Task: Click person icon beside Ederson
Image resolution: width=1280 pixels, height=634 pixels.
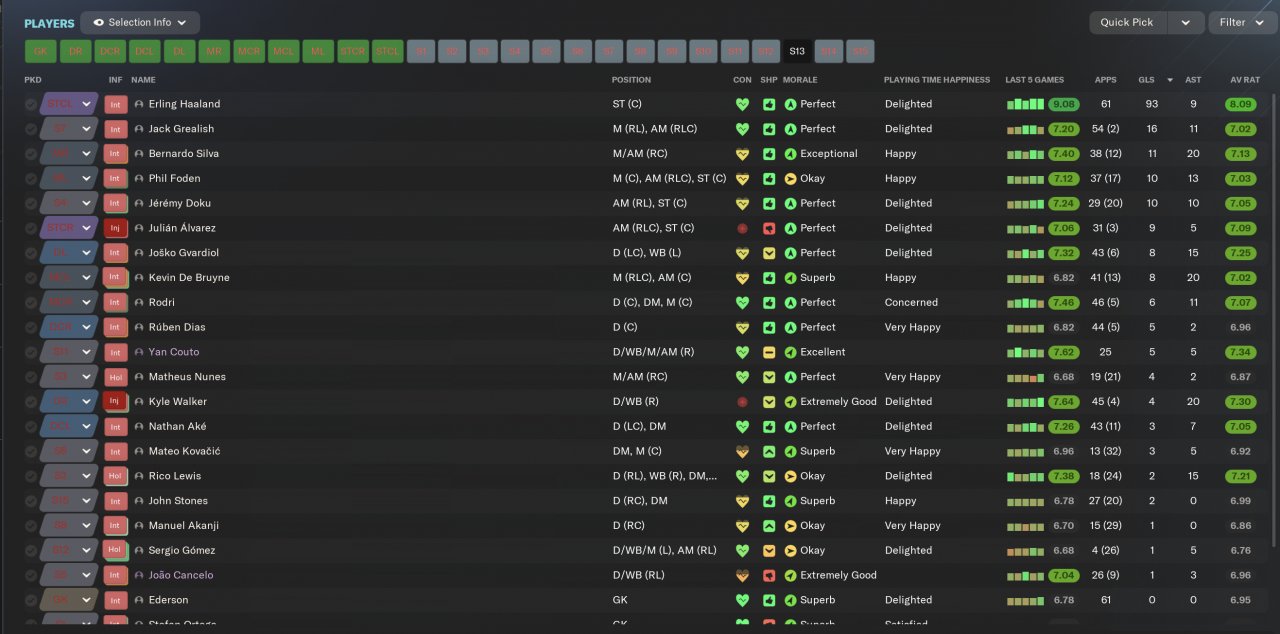Action: click(x=139, y=600)
